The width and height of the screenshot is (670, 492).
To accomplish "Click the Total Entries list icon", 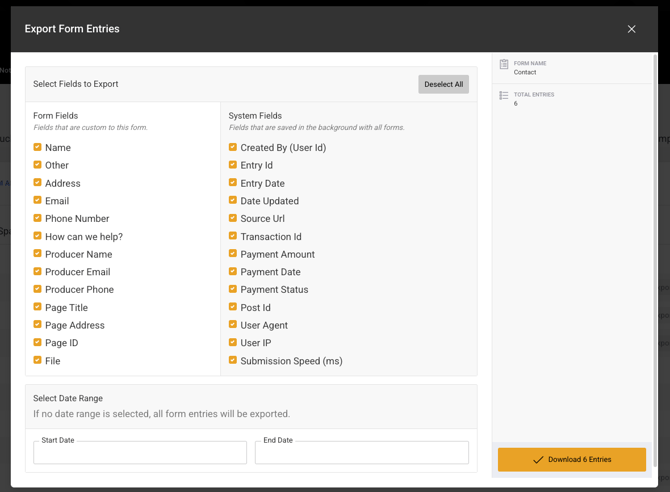I will coord(504,95).
